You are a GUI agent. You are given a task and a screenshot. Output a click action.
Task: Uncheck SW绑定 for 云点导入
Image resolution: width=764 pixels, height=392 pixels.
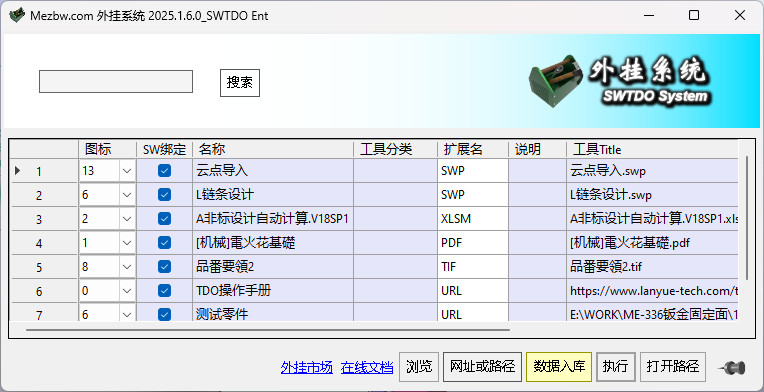[165, 171]
